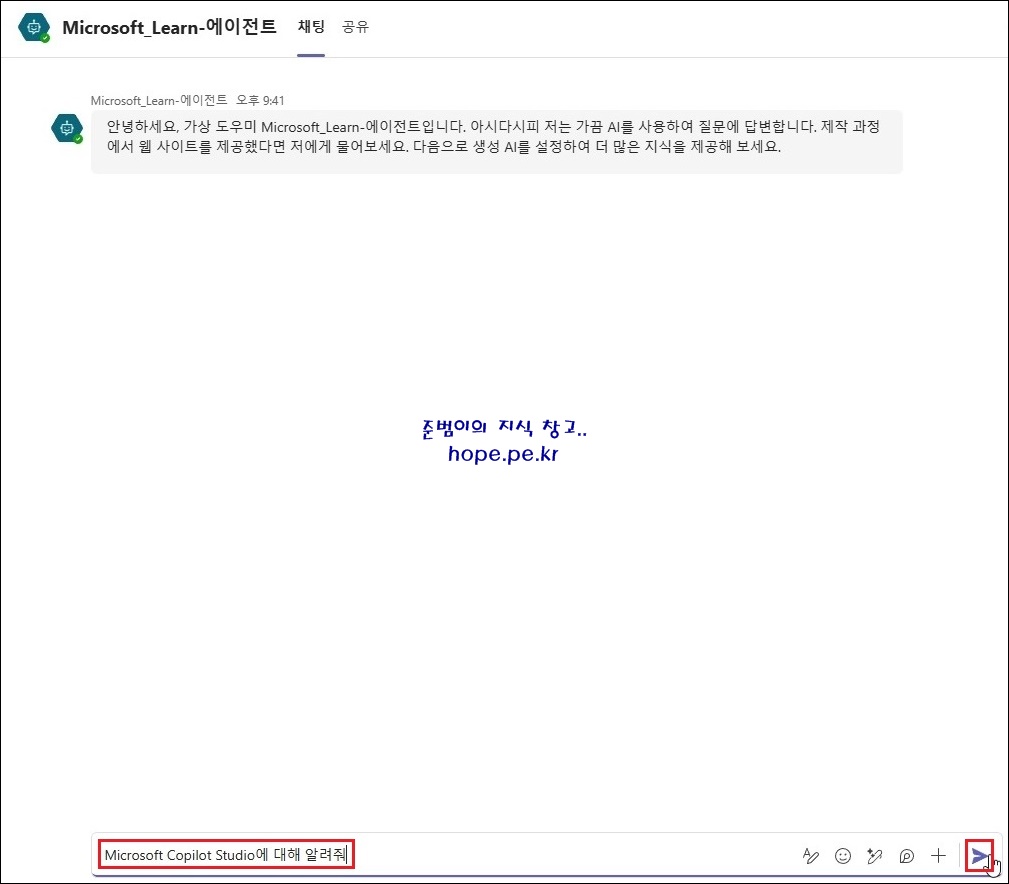Image resolution: width=1009 pixels, height=884 pixels.
Task: Click the Microsoft_Learn-에이전트 title
Action: point(169,27)
